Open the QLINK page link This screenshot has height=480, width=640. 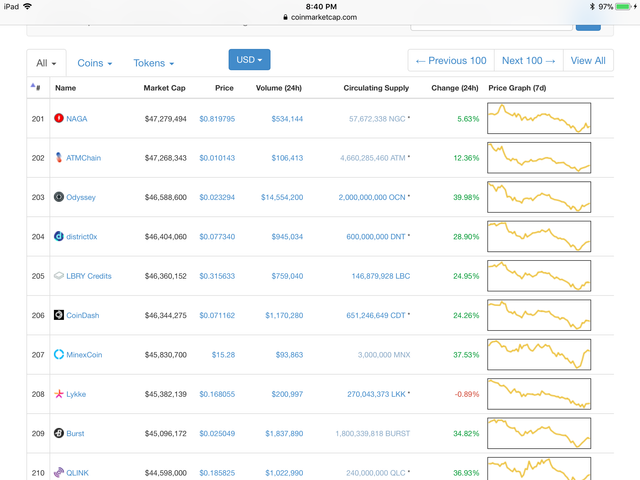[x=77, y=473]
